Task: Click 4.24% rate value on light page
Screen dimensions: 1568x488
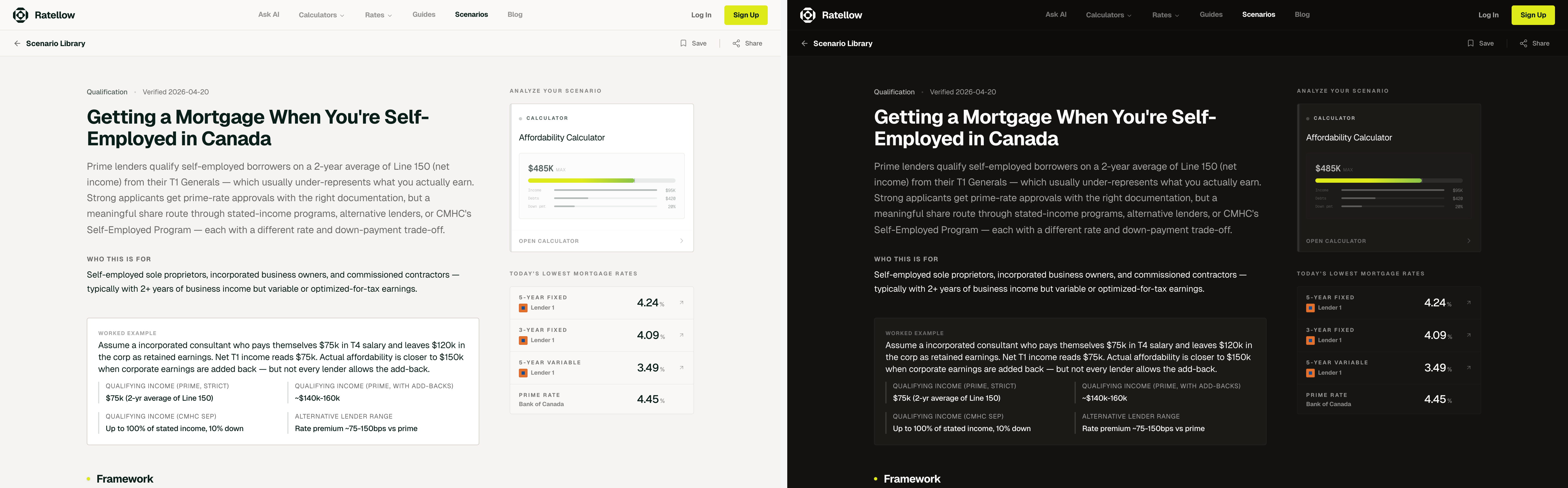Action: (651, 302)
